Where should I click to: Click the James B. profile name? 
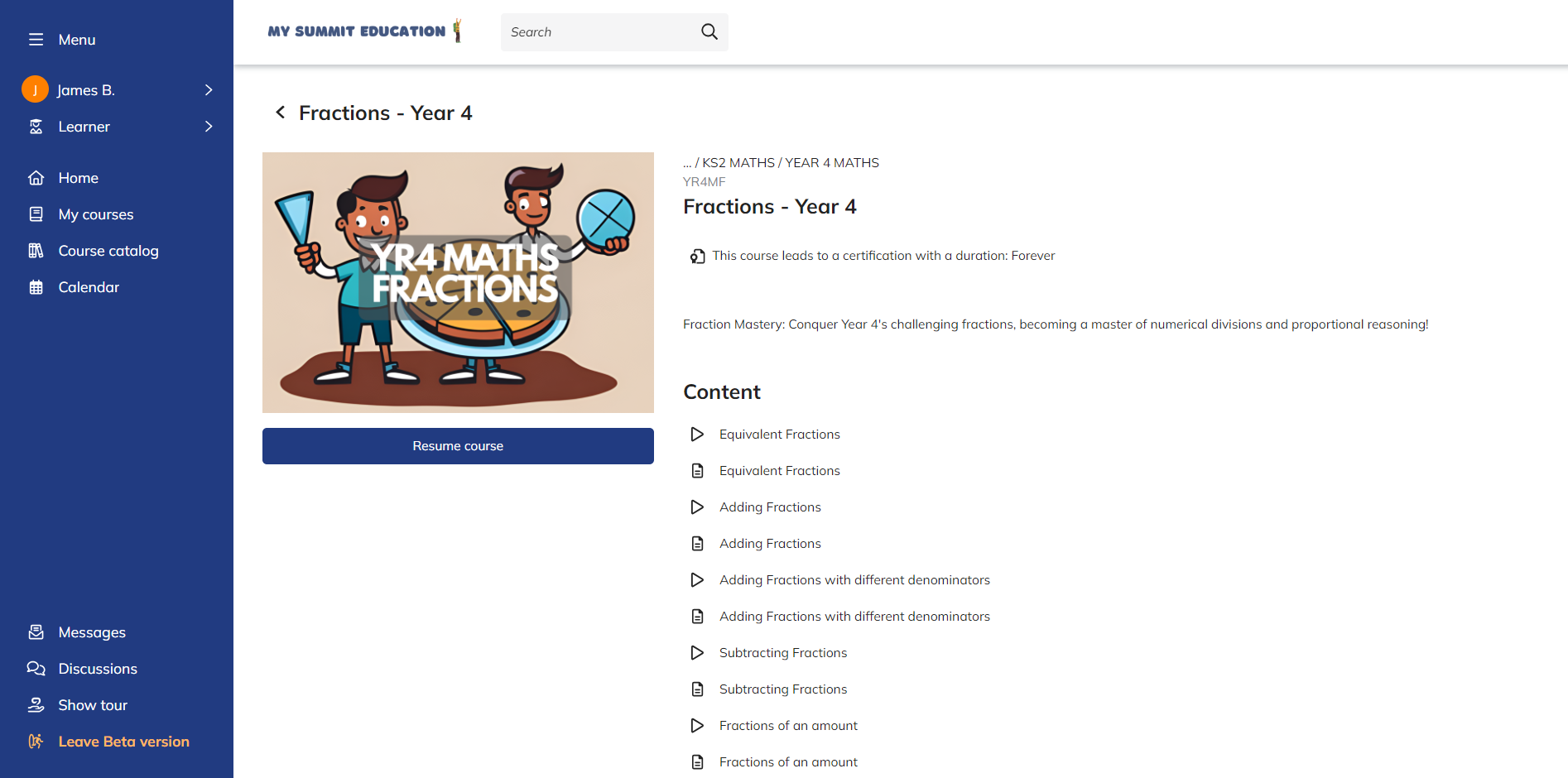[86, 90]
